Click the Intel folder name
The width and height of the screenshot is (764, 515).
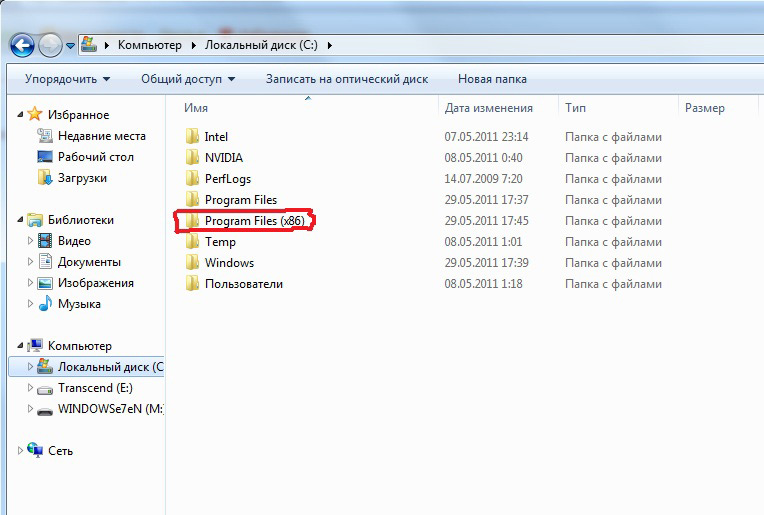[216, 137]
